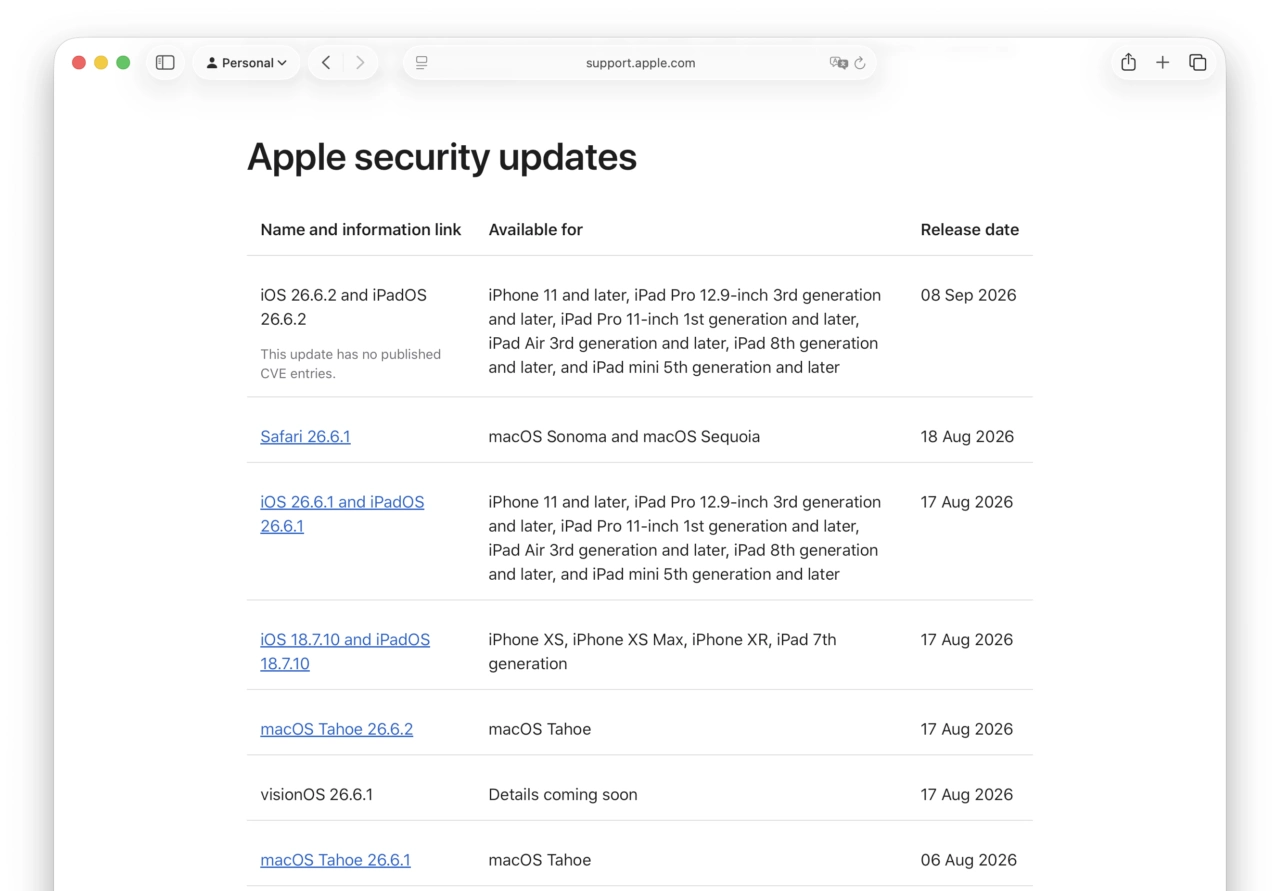Screen dimensions: 1280x891
Task: Show the tab overview
Action: click(x=1197, y=62)
